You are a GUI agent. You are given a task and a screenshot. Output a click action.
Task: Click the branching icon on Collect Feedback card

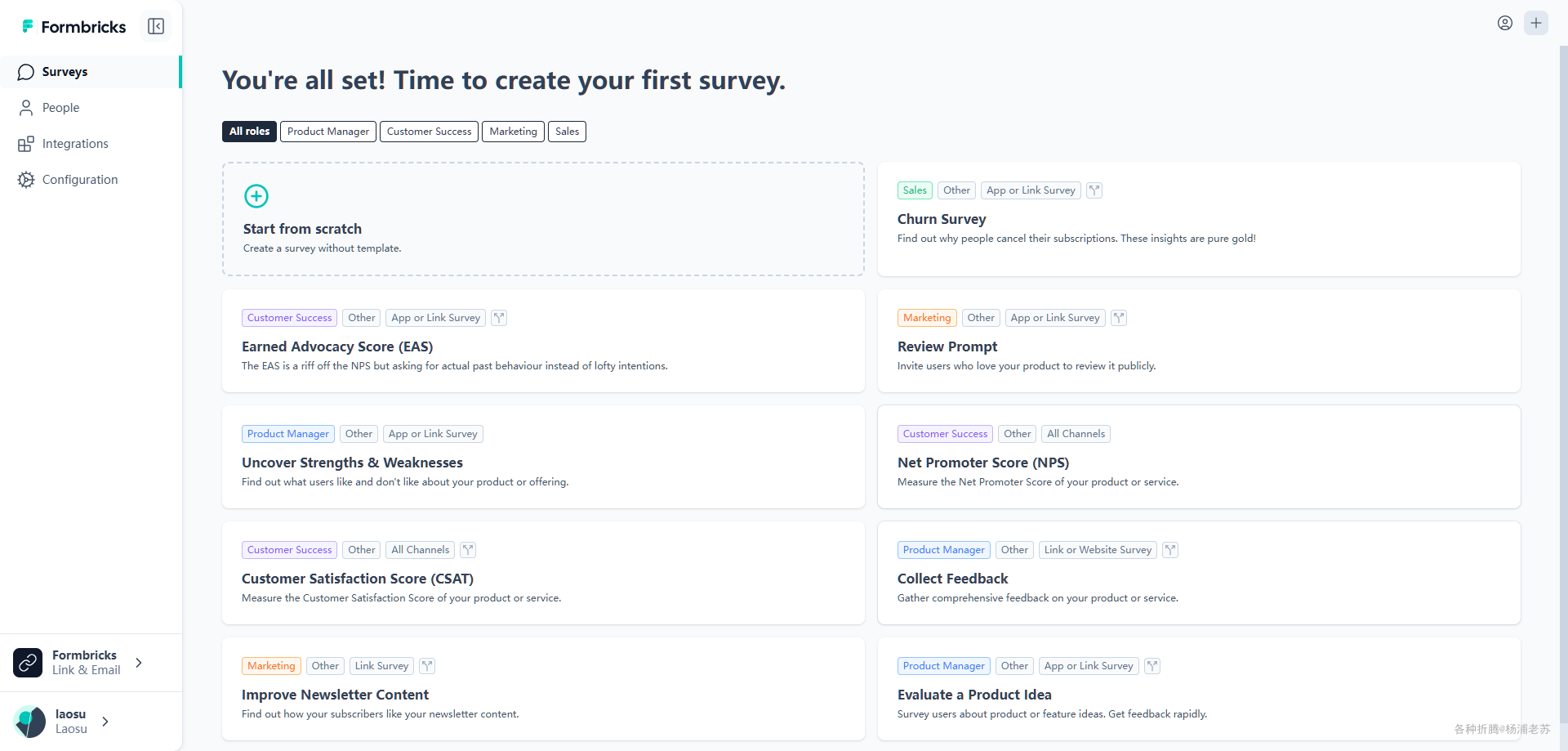(x=1170, y=550)
